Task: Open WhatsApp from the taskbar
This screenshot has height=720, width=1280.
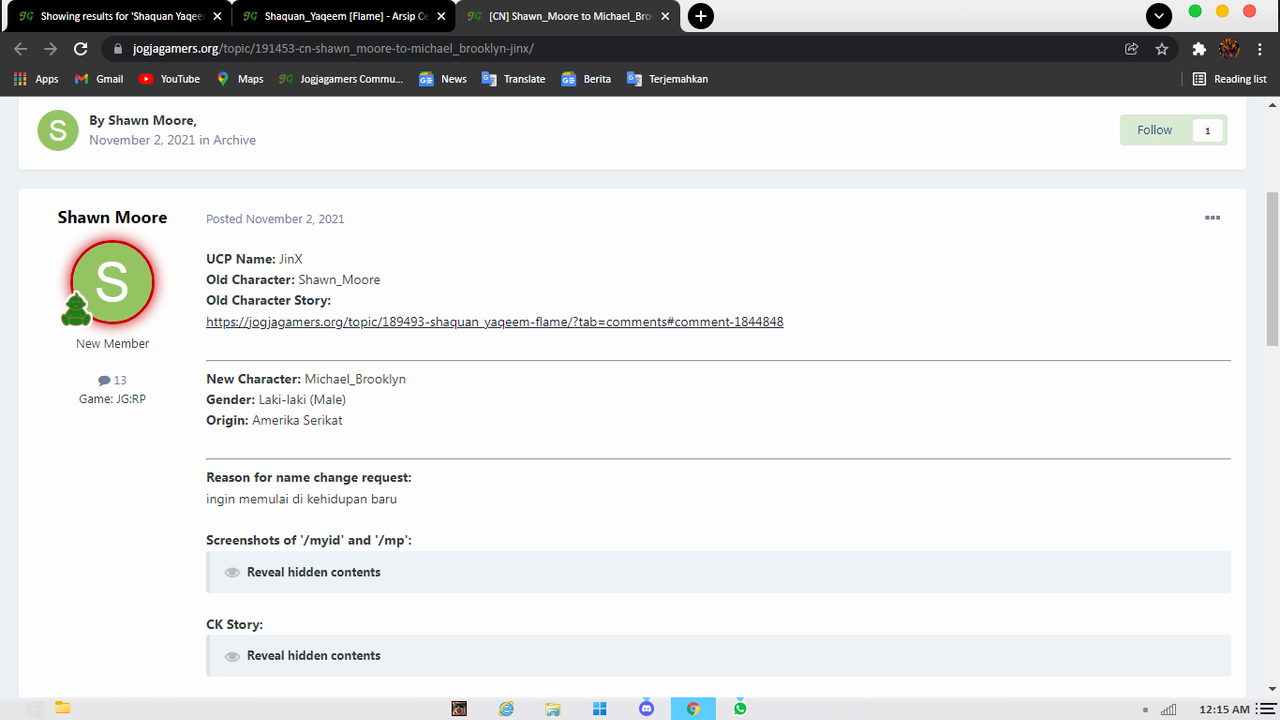Action: [x=740, y=709]
